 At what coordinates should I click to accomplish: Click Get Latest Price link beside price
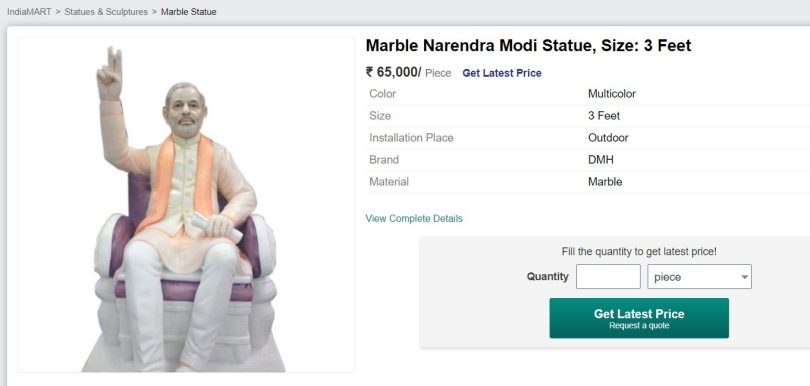tap(502, 73)
